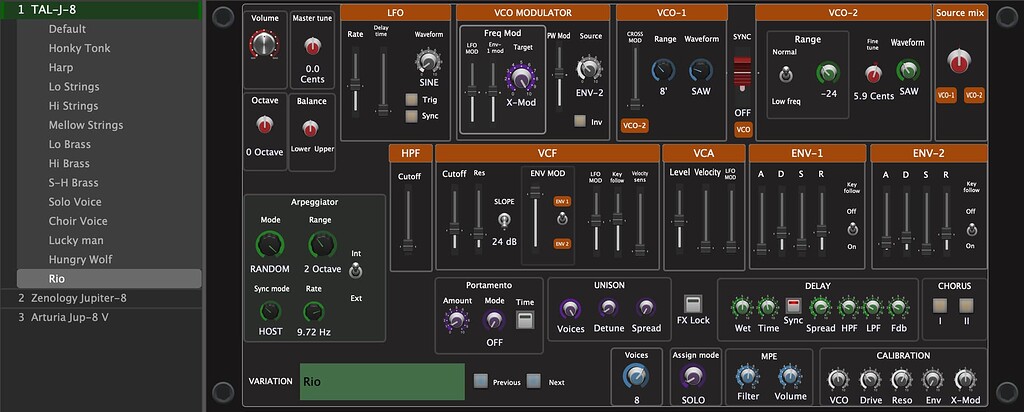1024x412 pixels.
Task: Toggle the FX Lock button
Action: coord(692,303)
